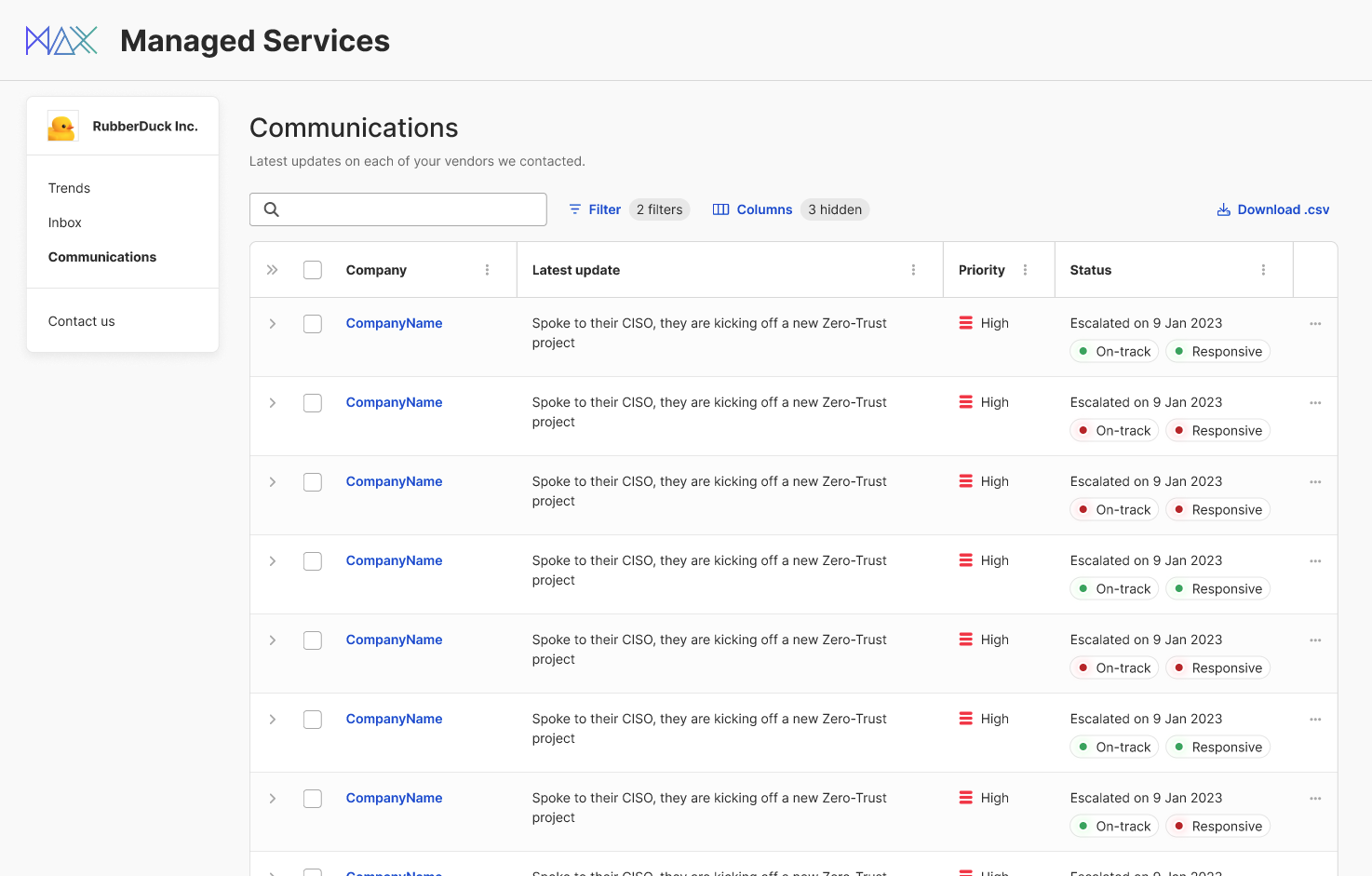The width and height of the screenshot is (1372, 876).
Task: Click the search magnifier icon
Action: [x=271, y=209]
